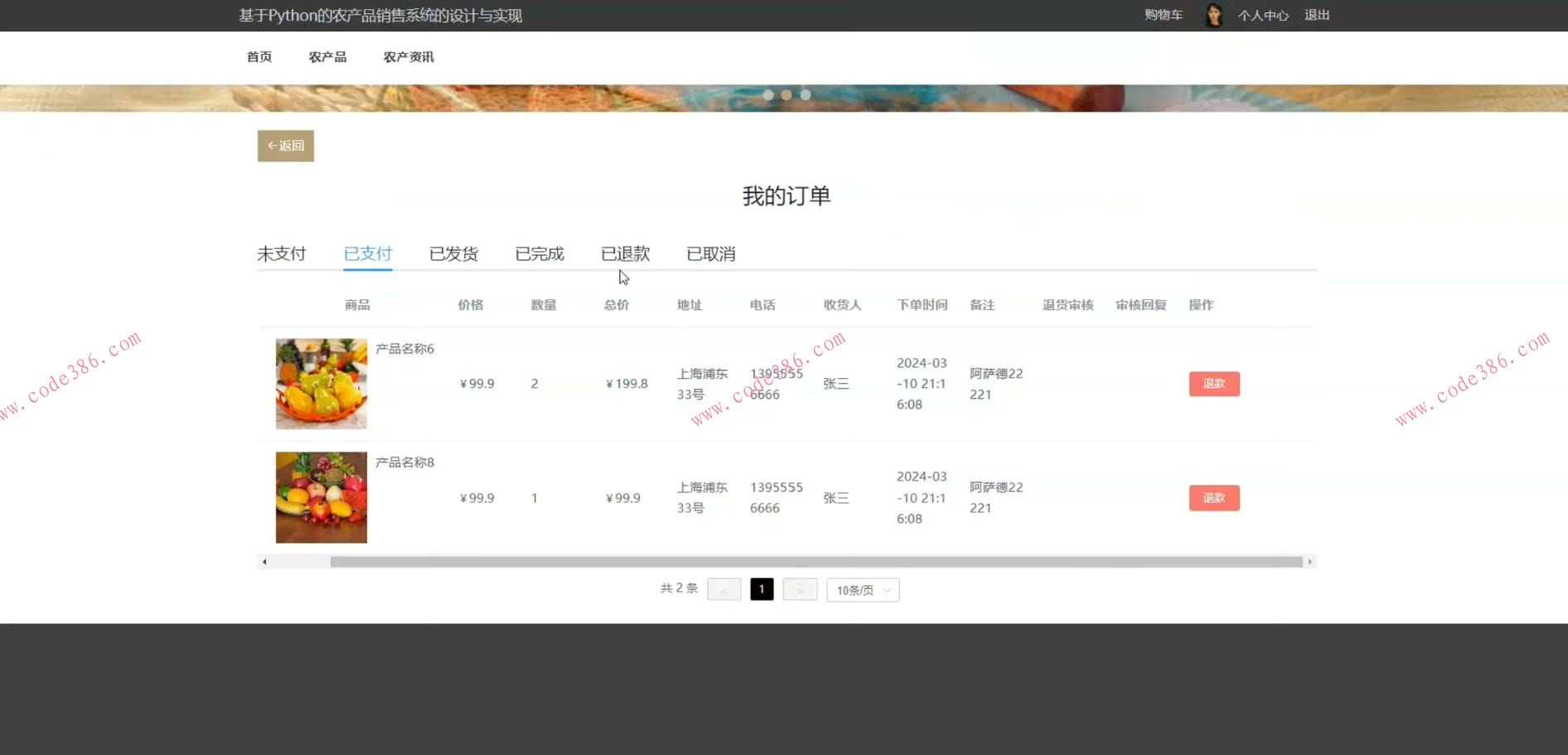The height and width of the screenshot is (755, 1568).
Task: Click the 产品名称8 product thumbnail
Action: pyautogui.click(x=321, y=496)
